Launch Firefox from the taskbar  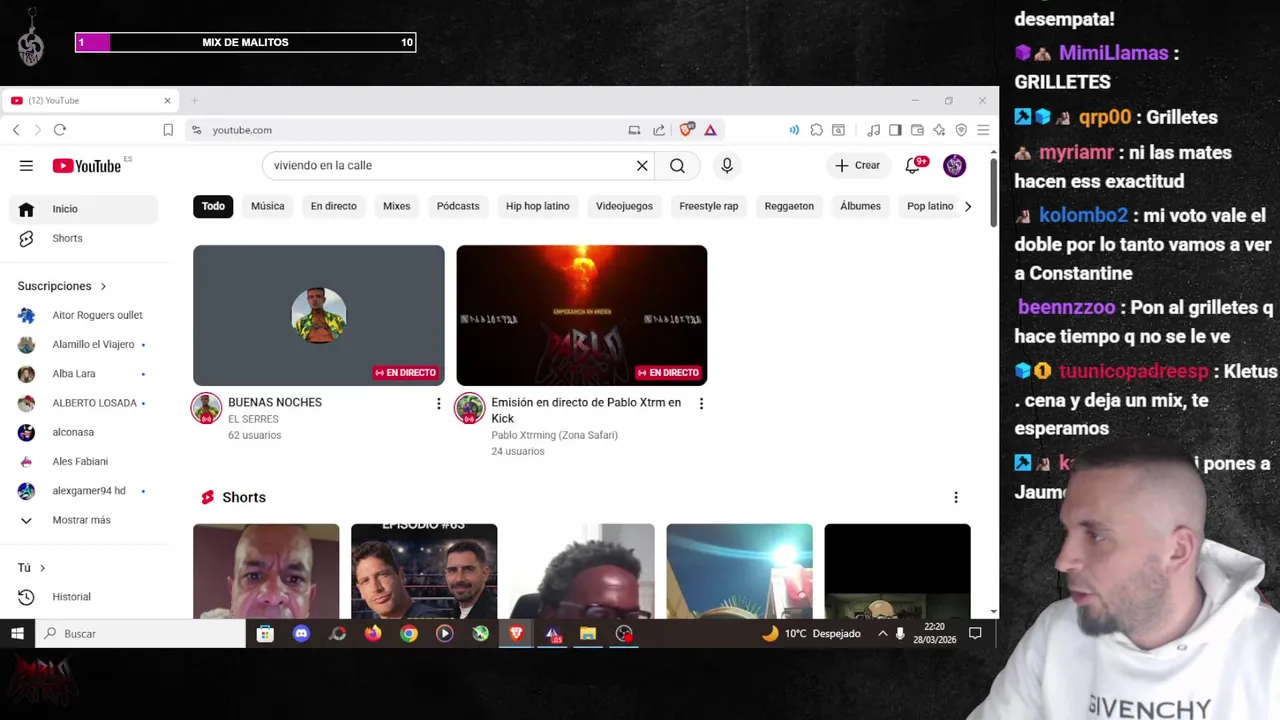click(x=373, y=633)
